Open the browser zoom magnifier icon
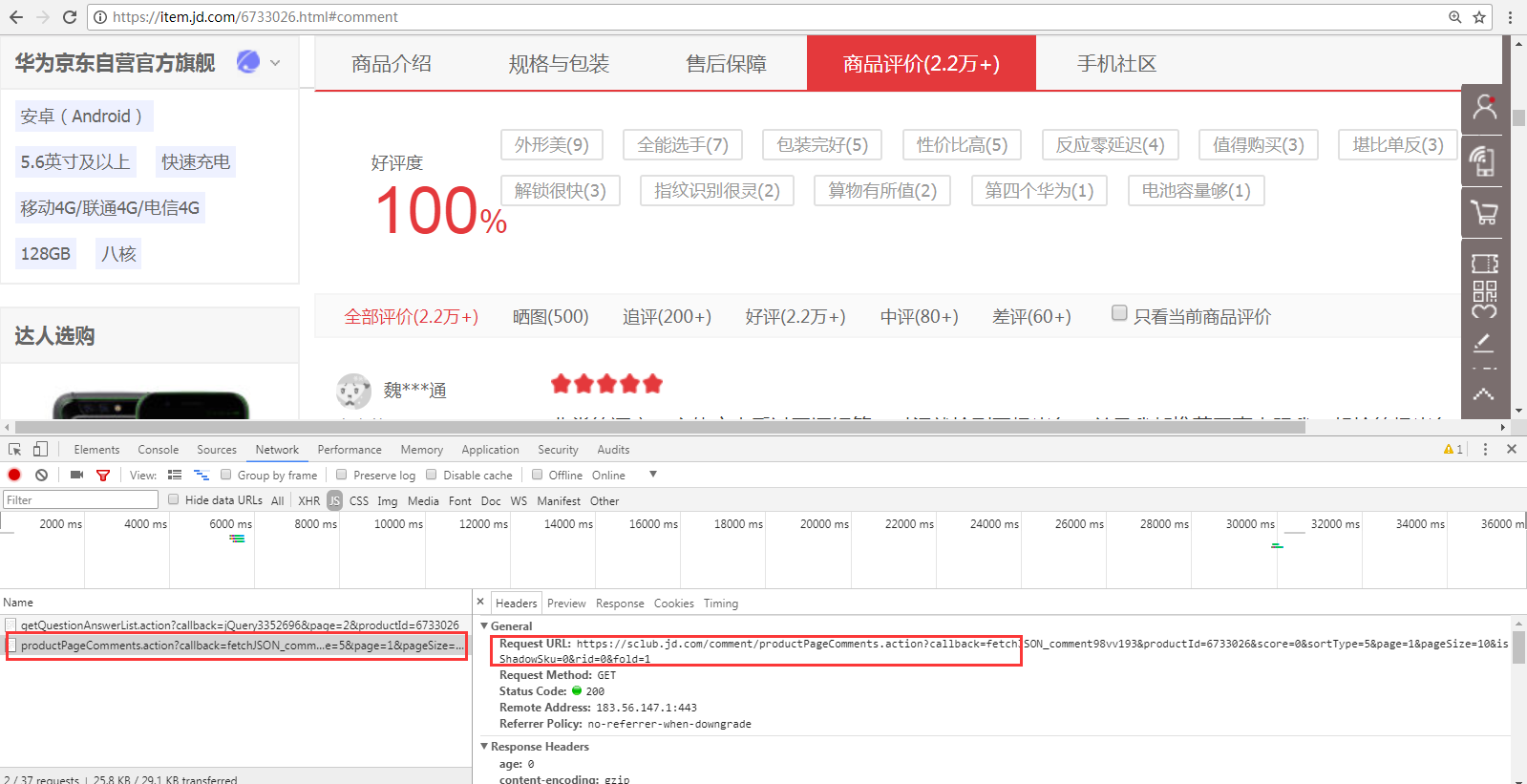Viewport: 1527px width, 784px height. click(1454, 17)
